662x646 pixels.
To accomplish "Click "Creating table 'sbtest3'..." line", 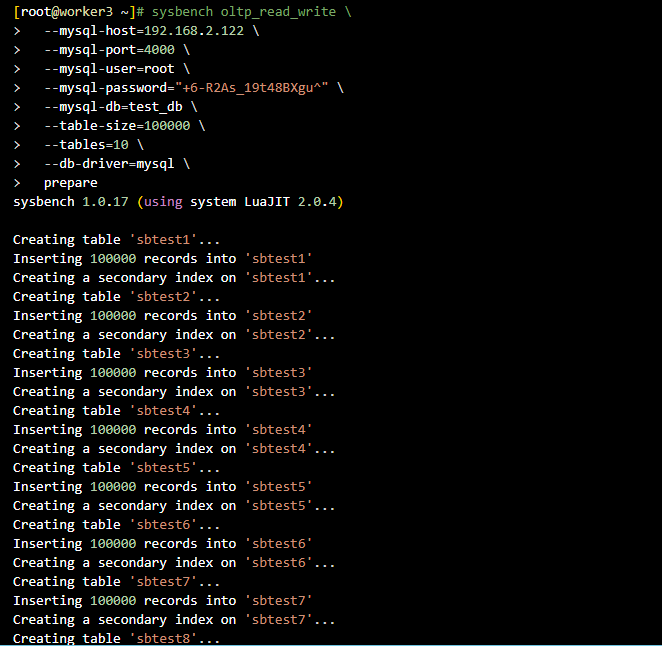I will coord(117,354).
